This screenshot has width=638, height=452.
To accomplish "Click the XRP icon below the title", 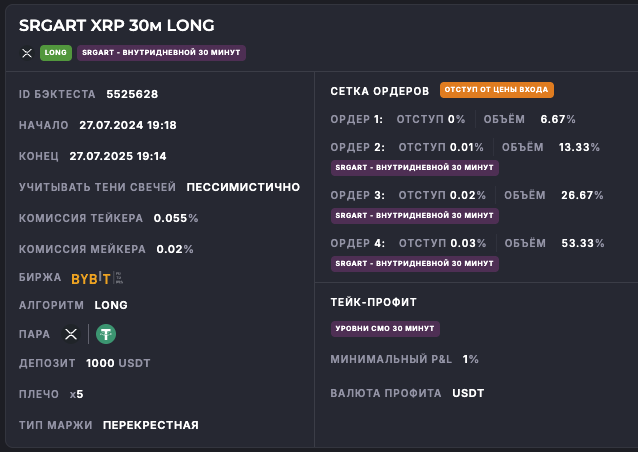I will 27,52.
